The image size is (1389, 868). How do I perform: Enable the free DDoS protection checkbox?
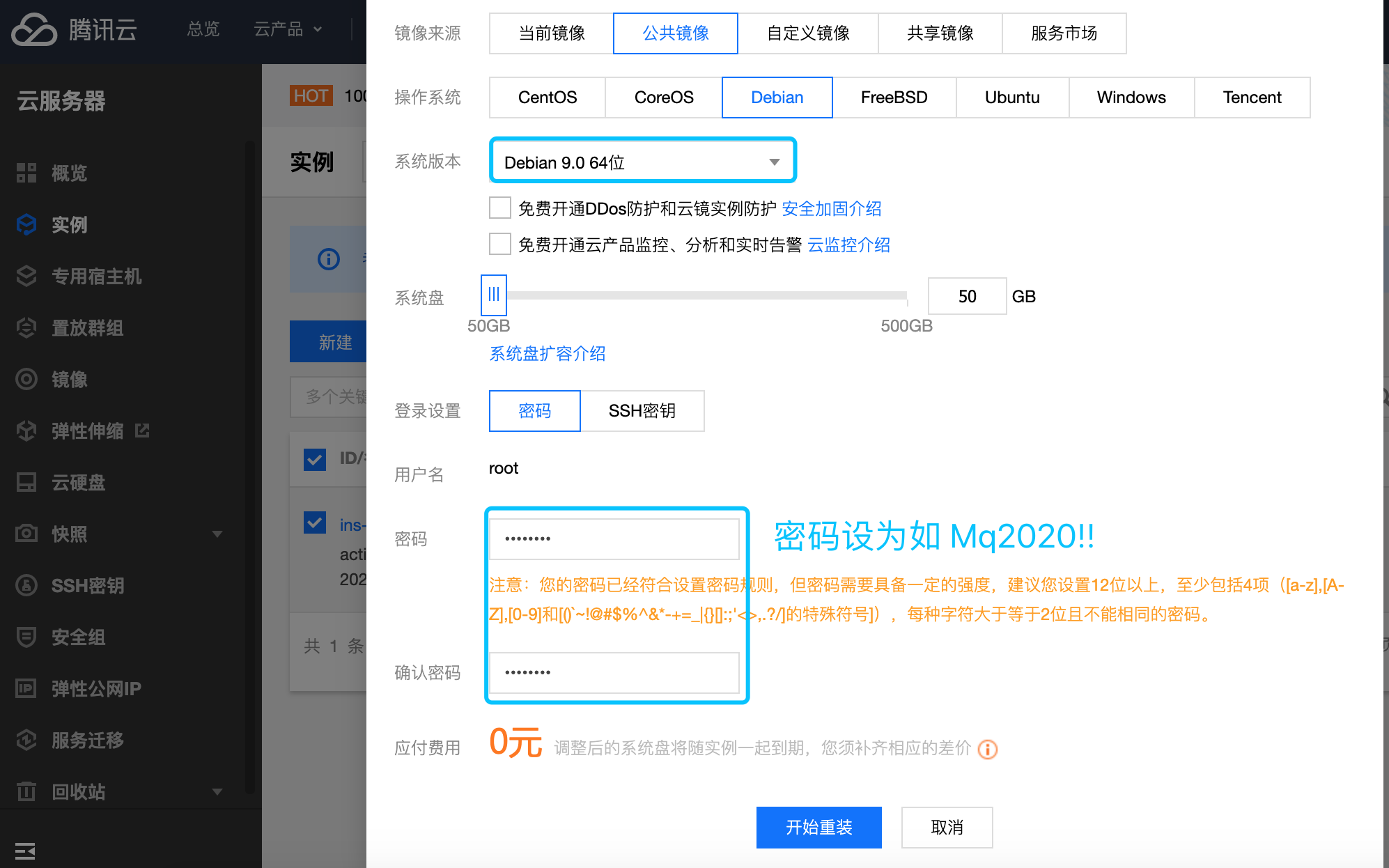click(500, 208)
